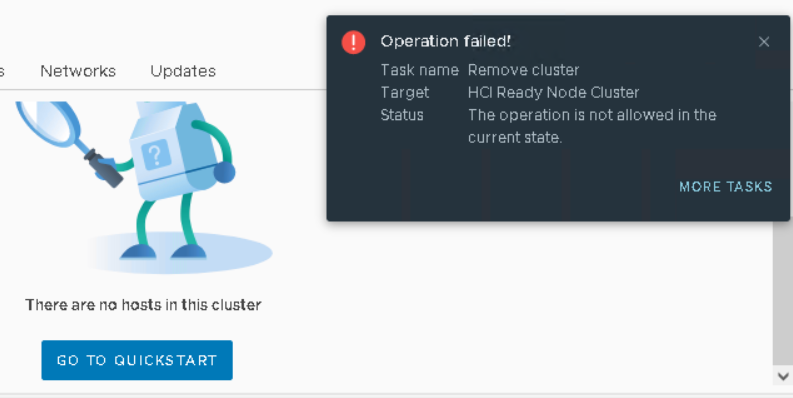Click the question mark on robot
This screenshot has height=398, width=793.
[x=155, y=155]
